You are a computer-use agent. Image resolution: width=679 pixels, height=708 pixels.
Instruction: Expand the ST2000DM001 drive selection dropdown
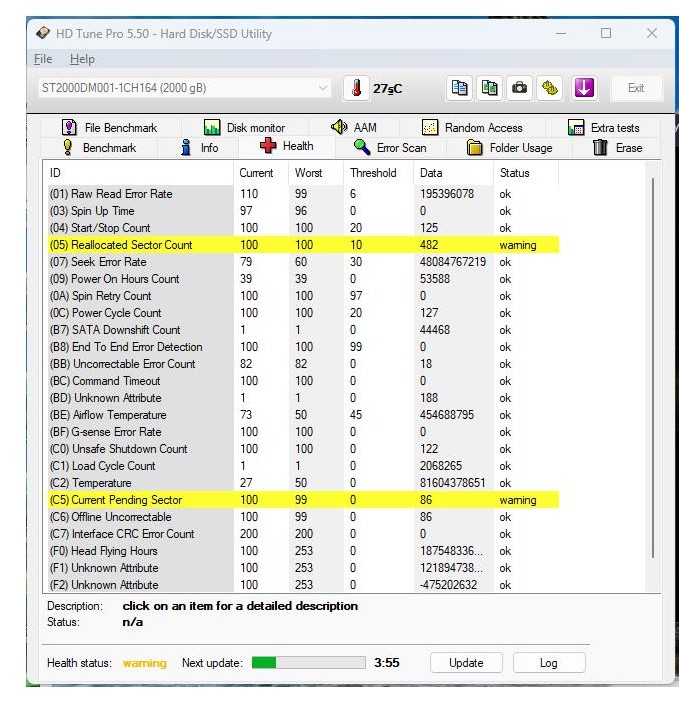322,88
